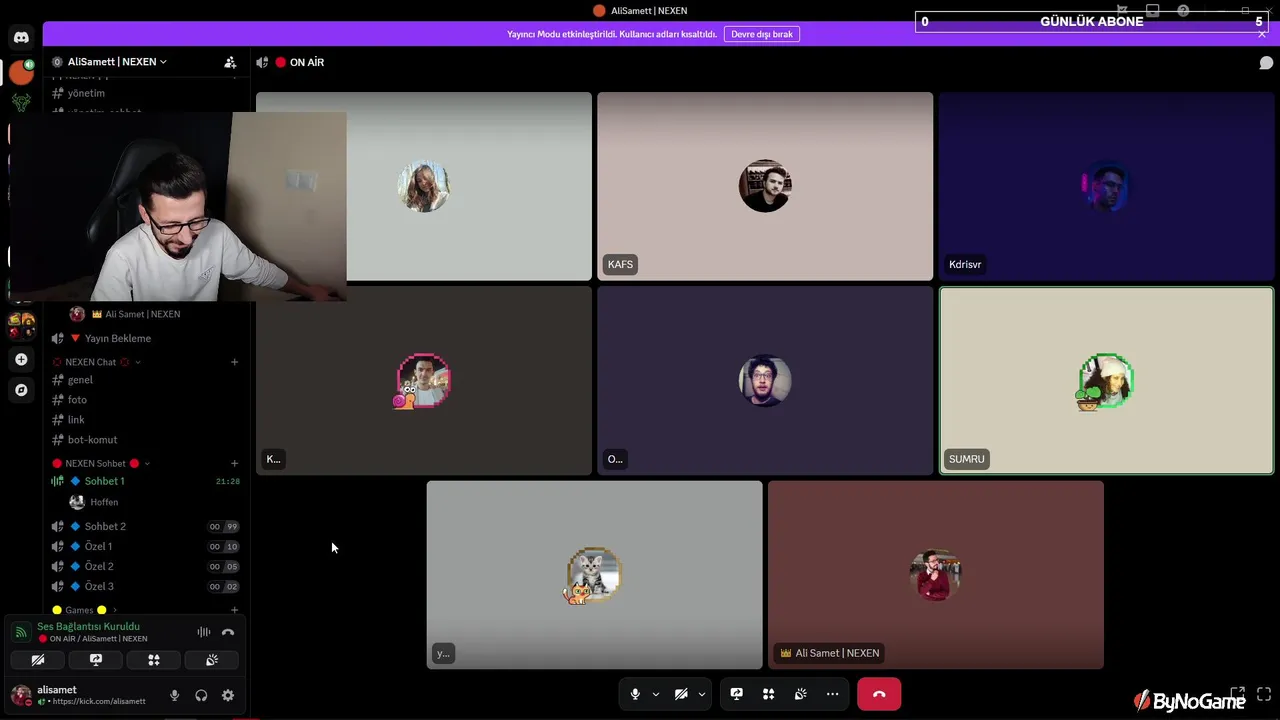This screenshot has width=1280, height=720.
Task: Open Explore servers compass icon
Action: click(x=21, y=390)
